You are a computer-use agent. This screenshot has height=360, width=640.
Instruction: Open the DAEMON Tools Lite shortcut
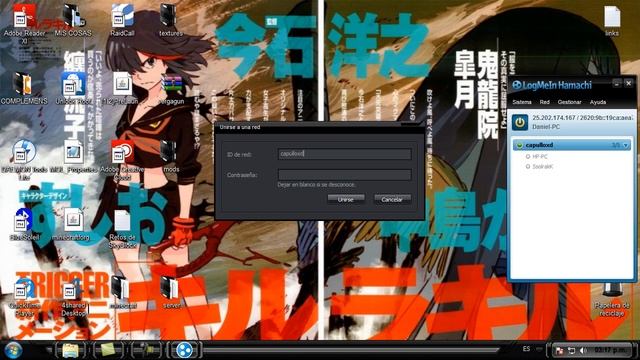pyautogui.click(x=24, y=160)
